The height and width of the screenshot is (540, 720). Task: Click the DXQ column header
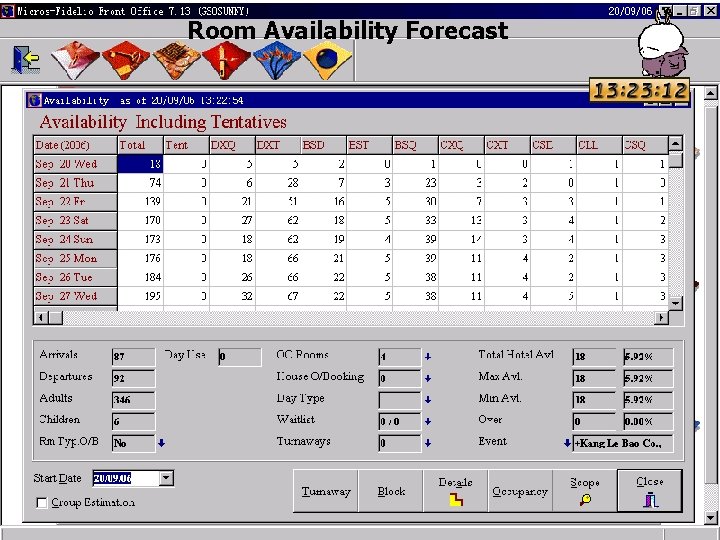(232, 145)
